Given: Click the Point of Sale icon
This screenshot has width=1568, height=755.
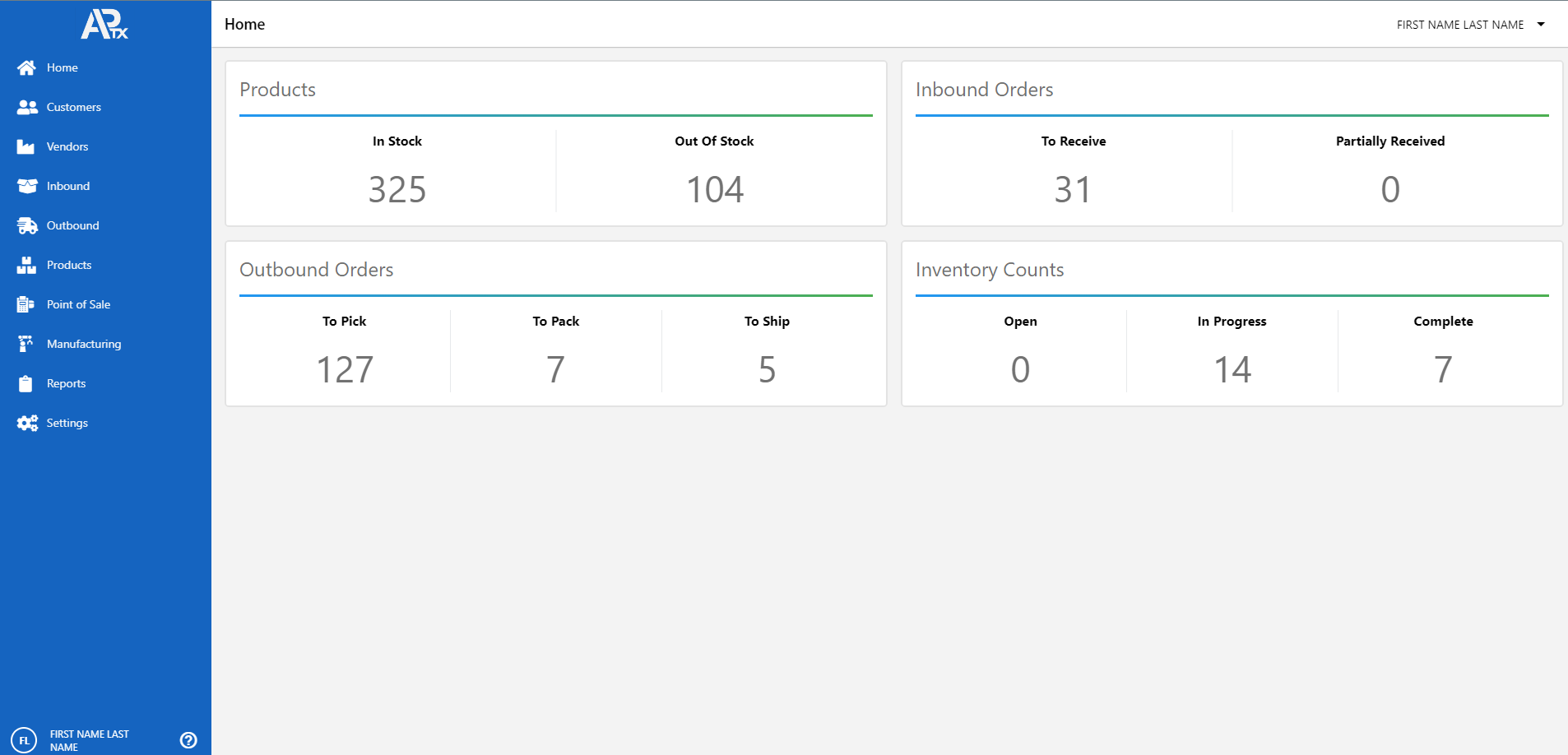Looking at the screenshot, I should point(26,304).
